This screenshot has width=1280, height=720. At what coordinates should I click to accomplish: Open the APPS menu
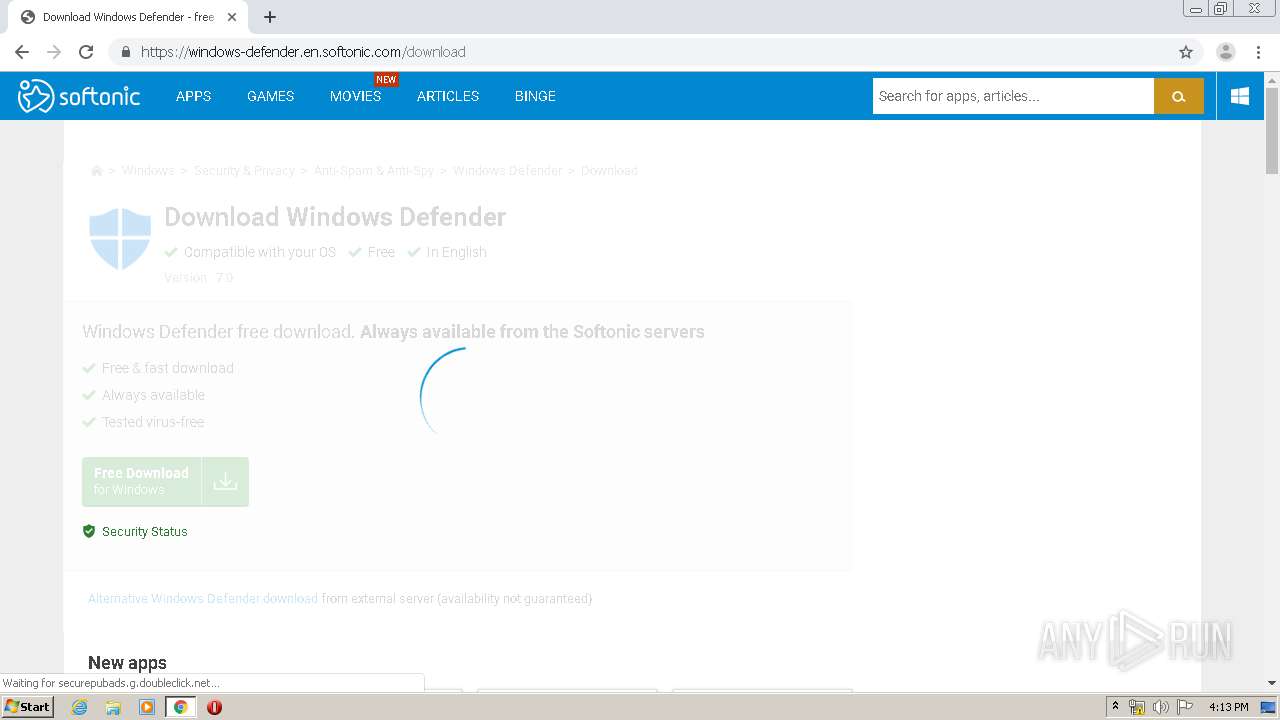point(193,96)
